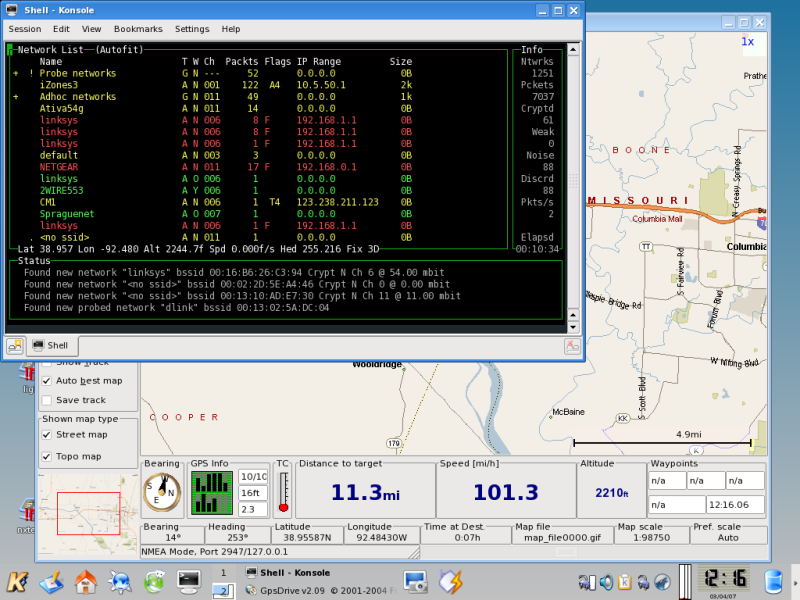Click the Columbia Mall map label
The image size is (800, 600).
click(x=657, y=219)
